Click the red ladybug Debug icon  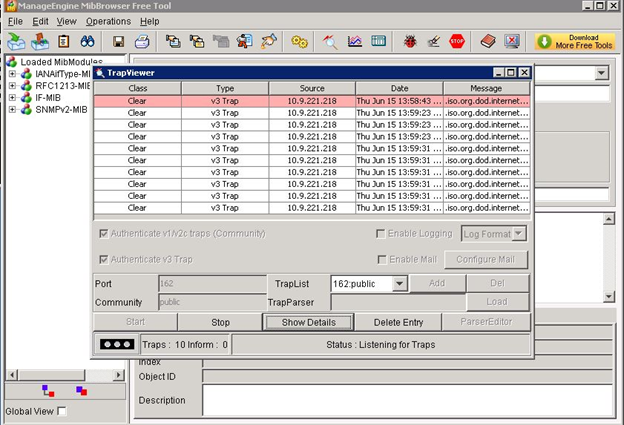[410, 41]
